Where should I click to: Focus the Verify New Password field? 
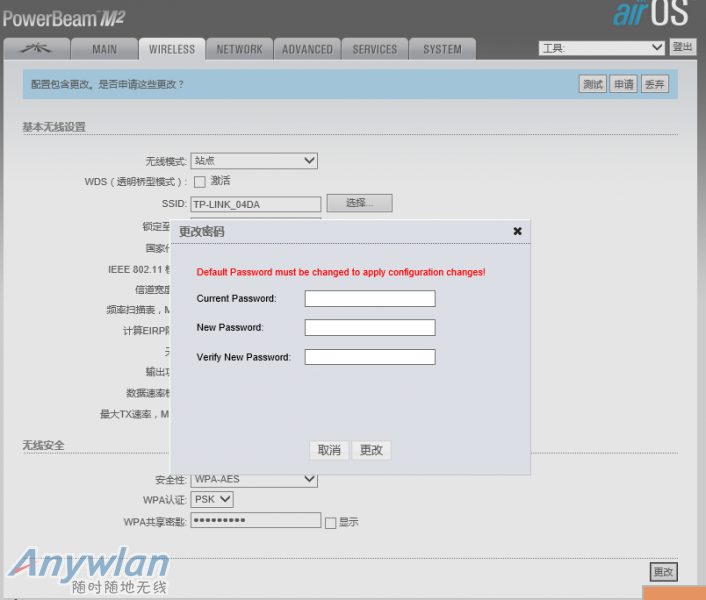[x=370, y=357]
